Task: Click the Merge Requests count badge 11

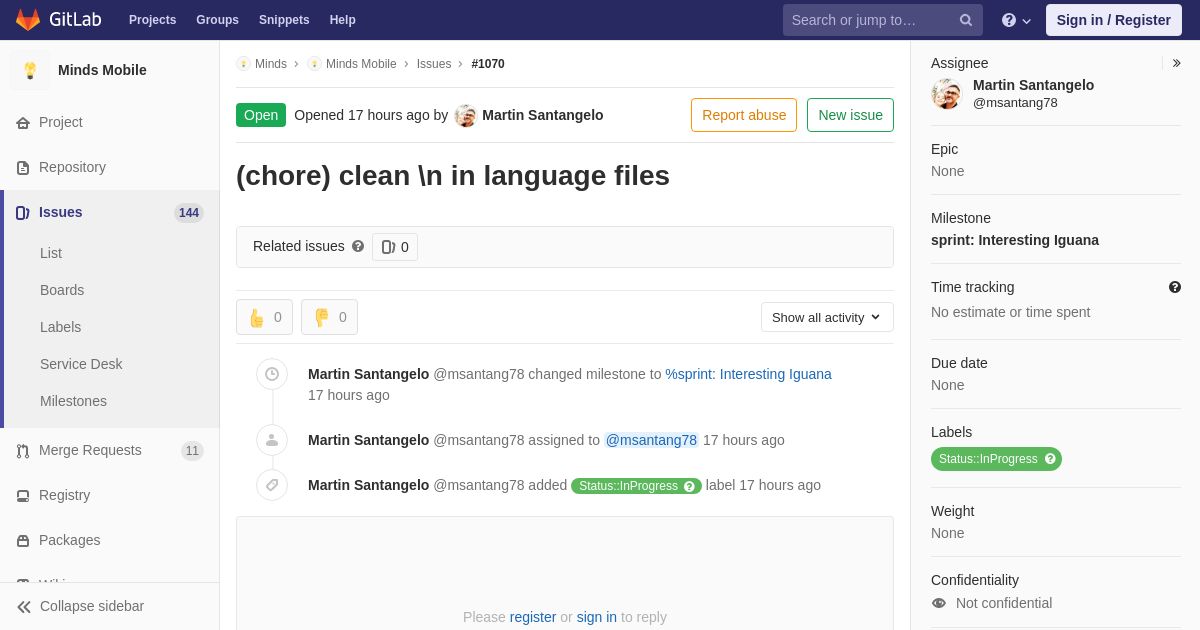Action: tap(192, 451)
